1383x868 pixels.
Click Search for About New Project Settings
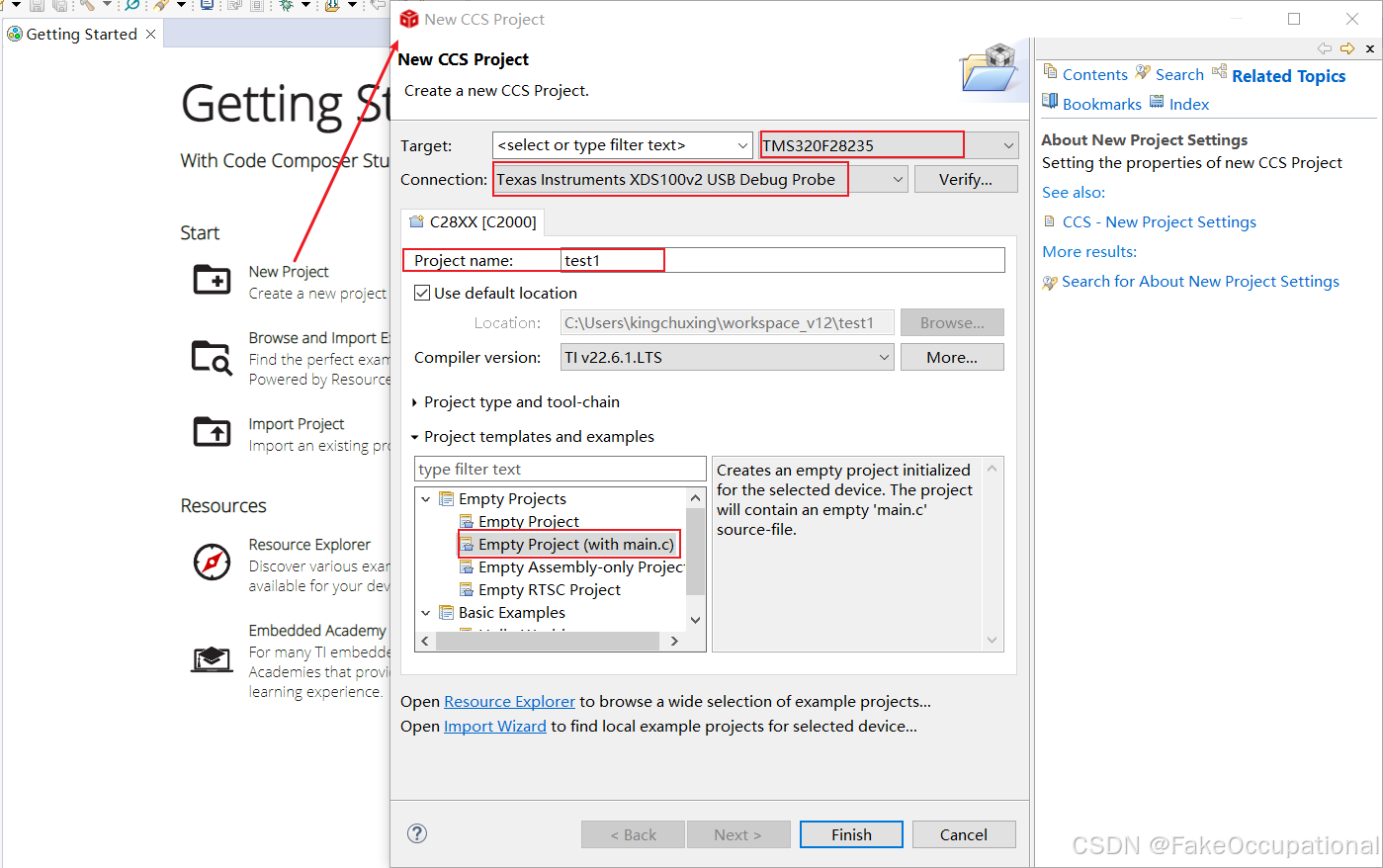coord(1200,282)
